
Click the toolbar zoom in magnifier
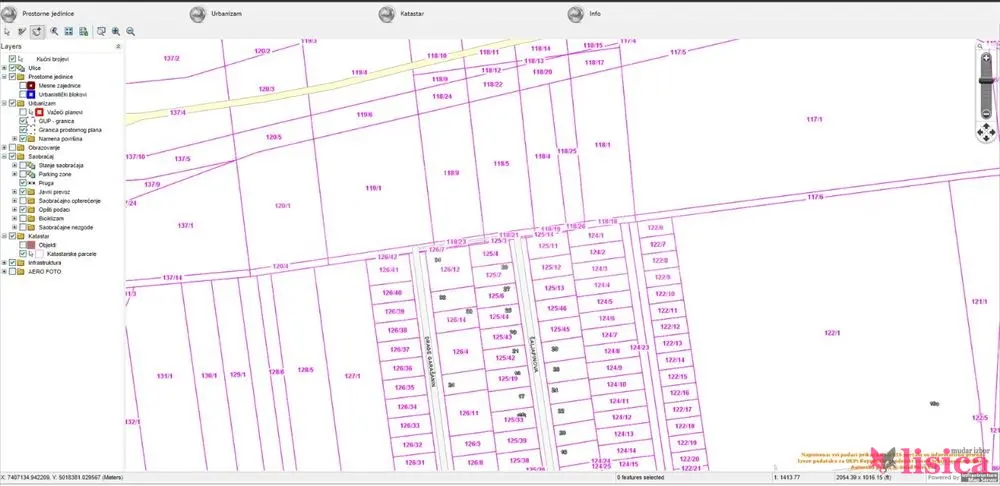tap(116, 31)
